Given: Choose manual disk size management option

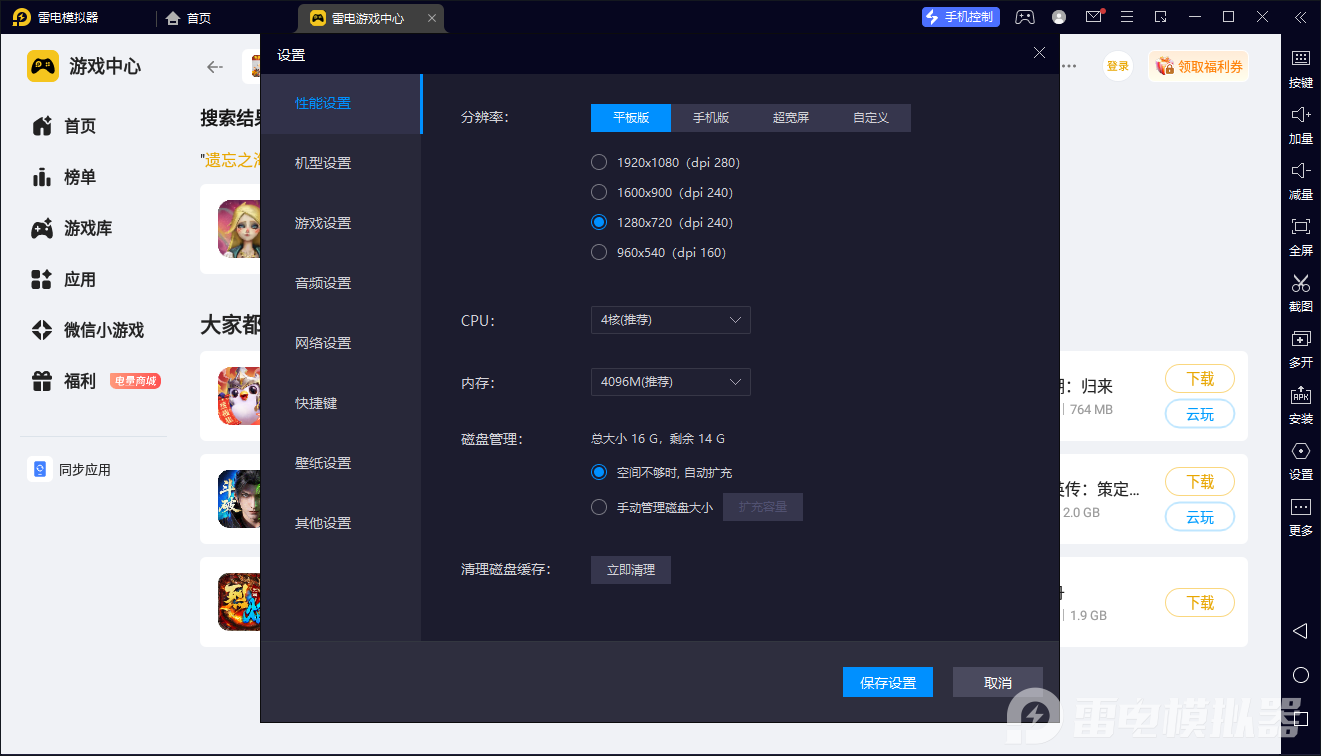Looking at the screenshot, I should point(599,507).
